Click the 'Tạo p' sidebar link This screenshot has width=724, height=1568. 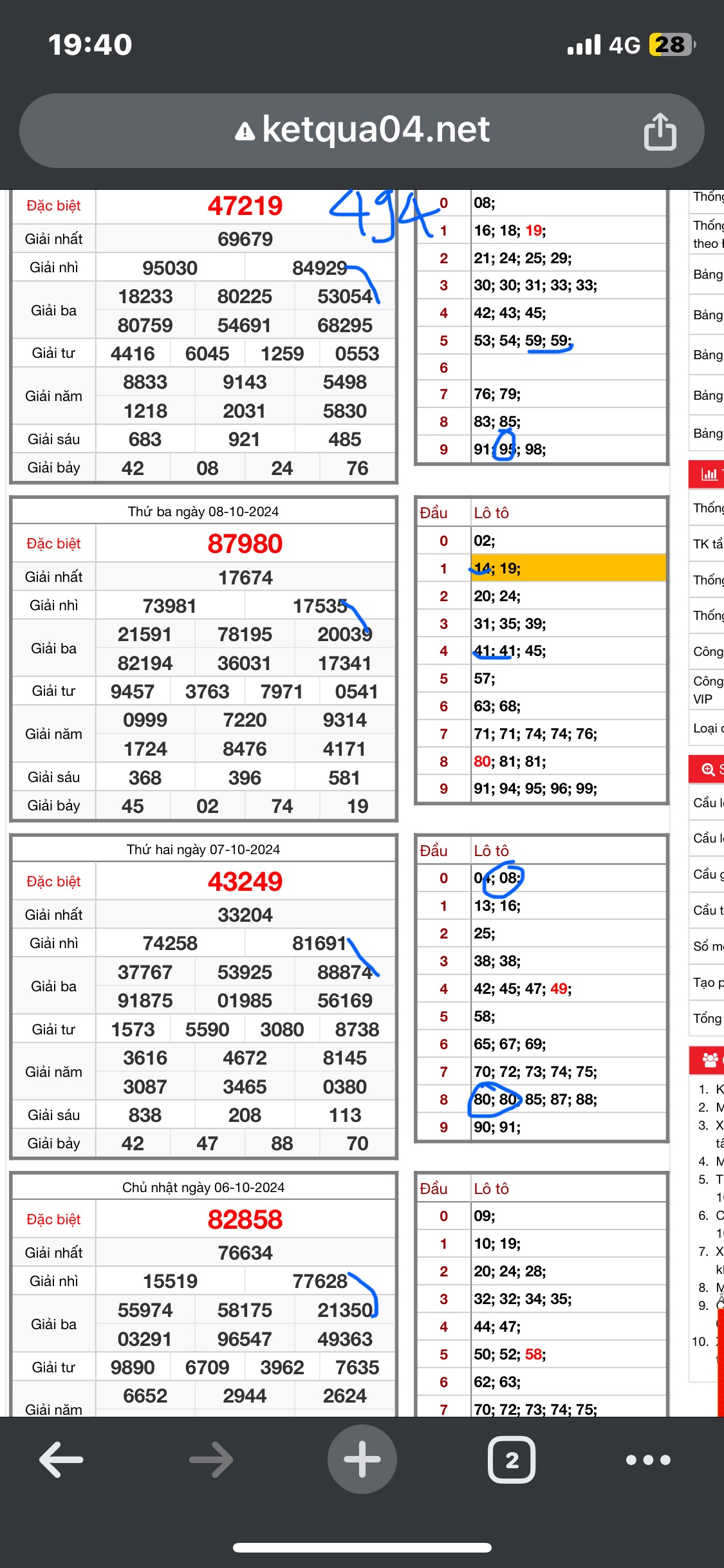pyautogui.click(x=707, y=982)
